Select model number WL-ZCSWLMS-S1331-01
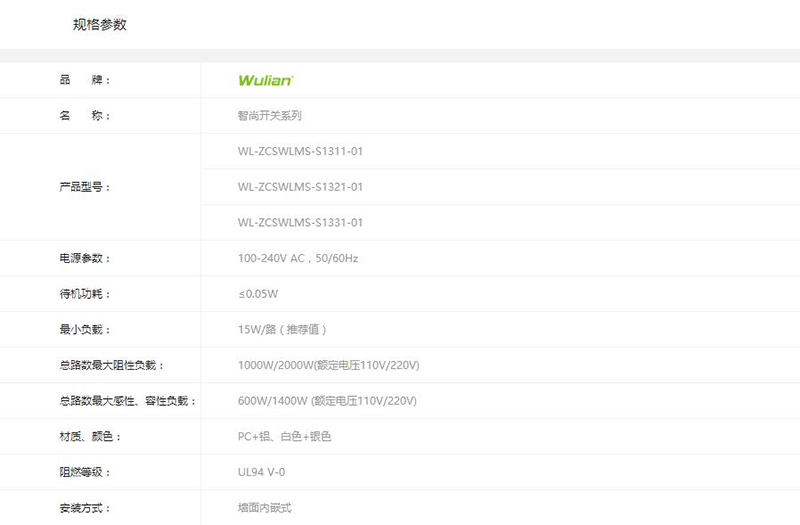This screenshot has height=525, width=800. pos(300,222)
